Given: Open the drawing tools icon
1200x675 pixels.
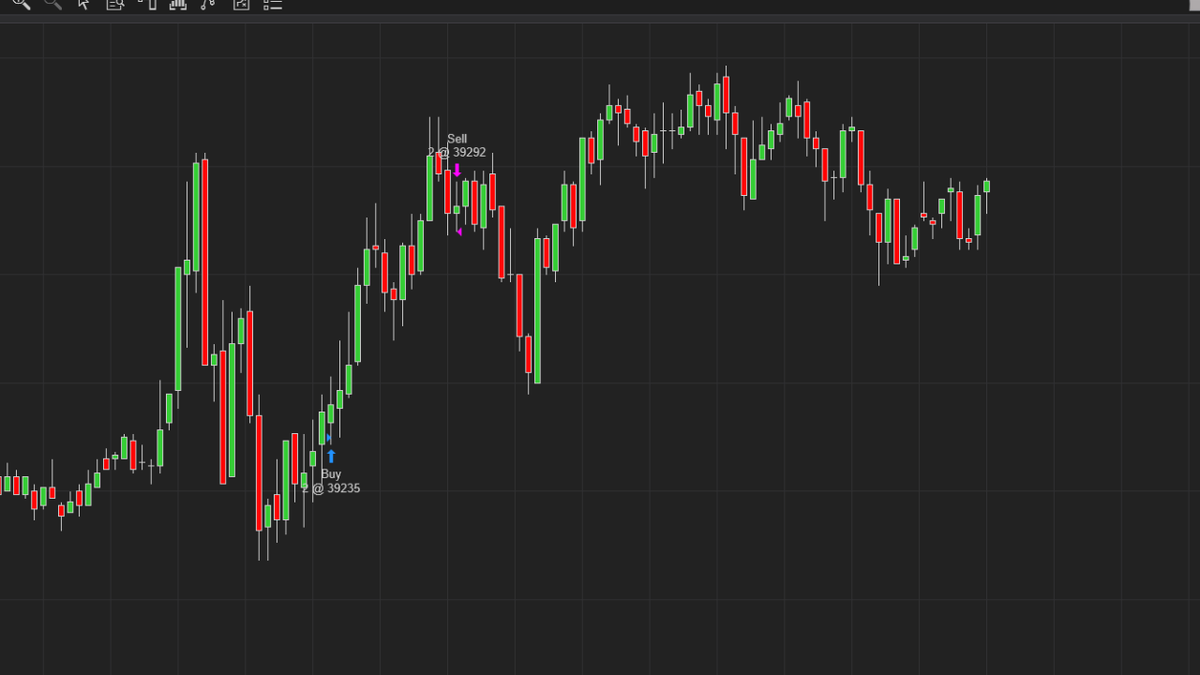Looking at the screenshot, I should [207, 4].
